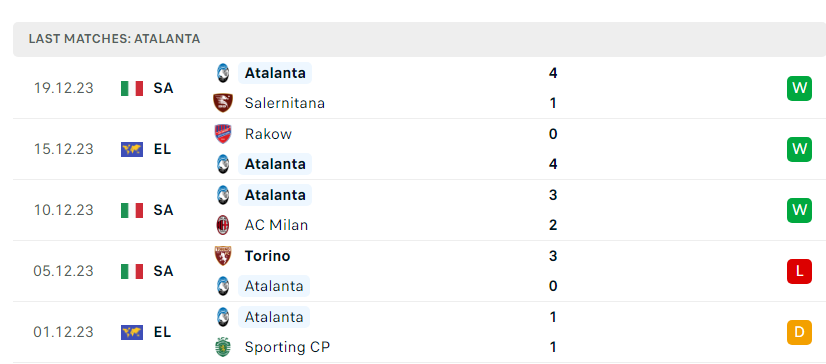Click the AC Milan club logo
The image size is (826, 364).
(223, 225)
